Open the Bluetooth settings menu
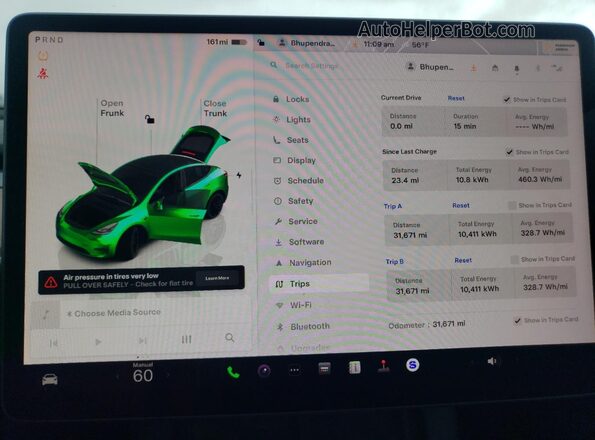This screenshot has height=440, width=595. 303,326
